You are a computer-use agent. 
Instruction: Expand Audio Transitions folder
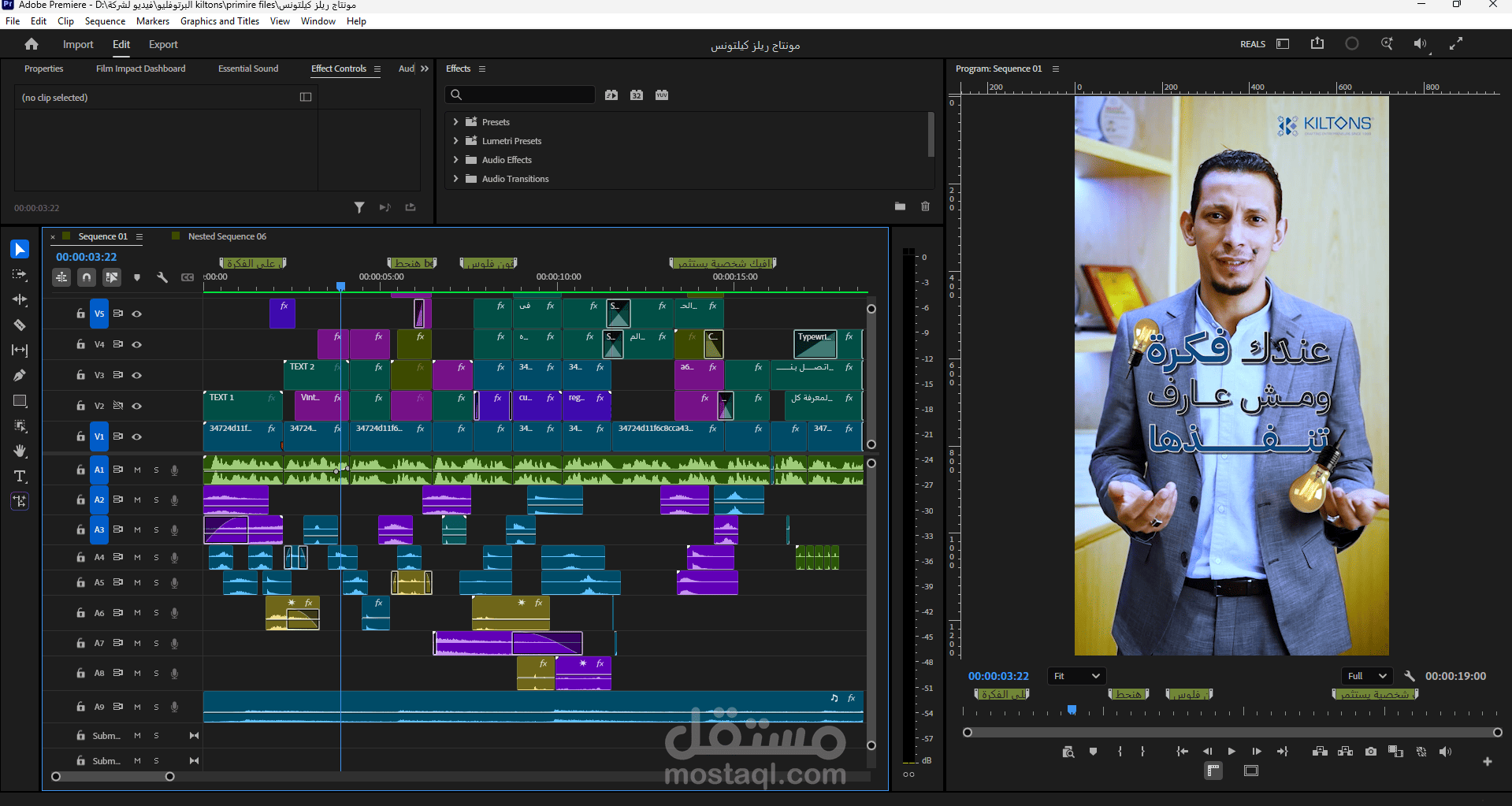(x=455, y=178)
